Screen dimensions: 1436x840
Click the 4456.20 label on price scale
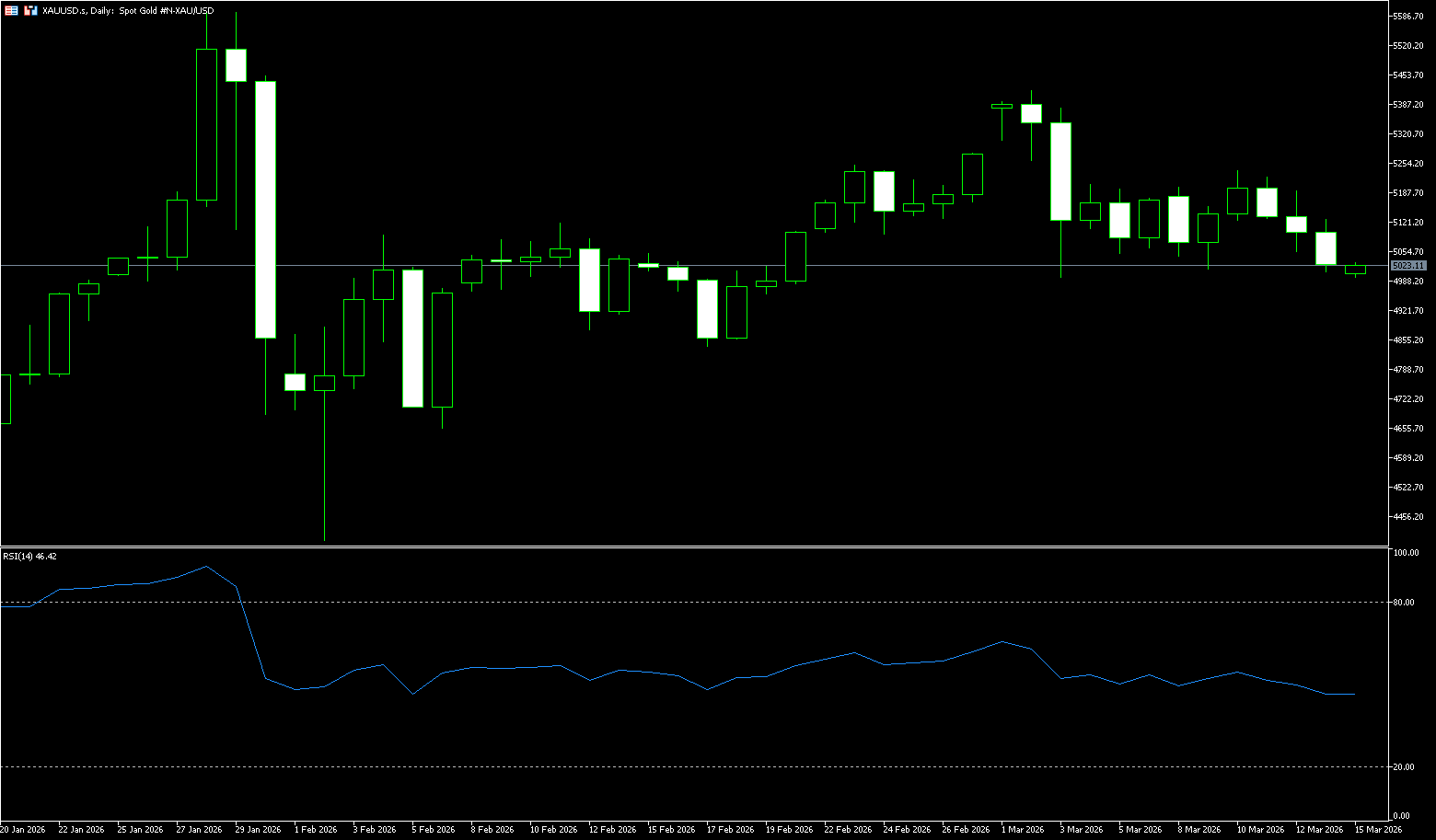tap(1408, 517)
